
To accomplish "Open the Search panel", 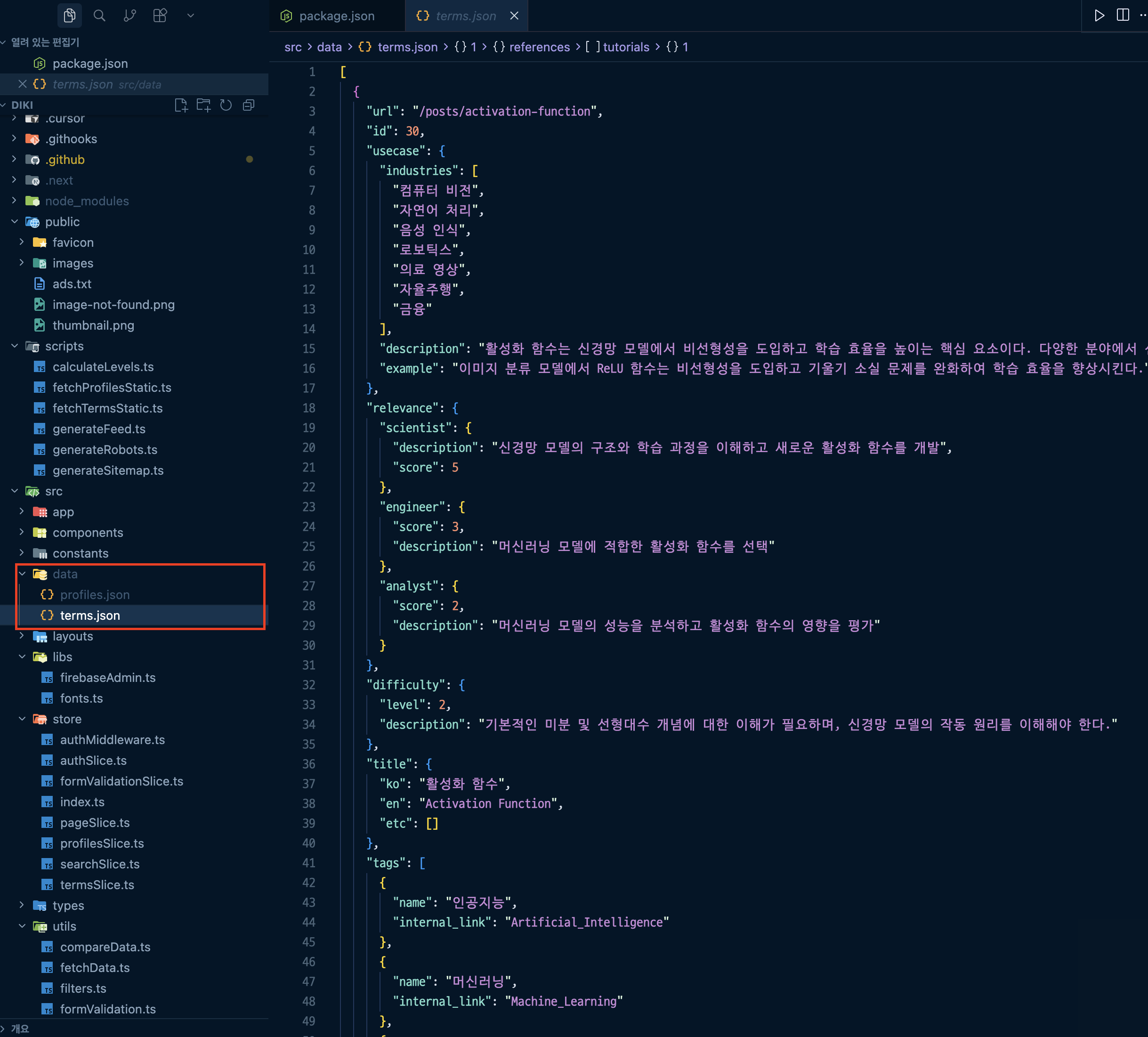I will click(99, 16).
